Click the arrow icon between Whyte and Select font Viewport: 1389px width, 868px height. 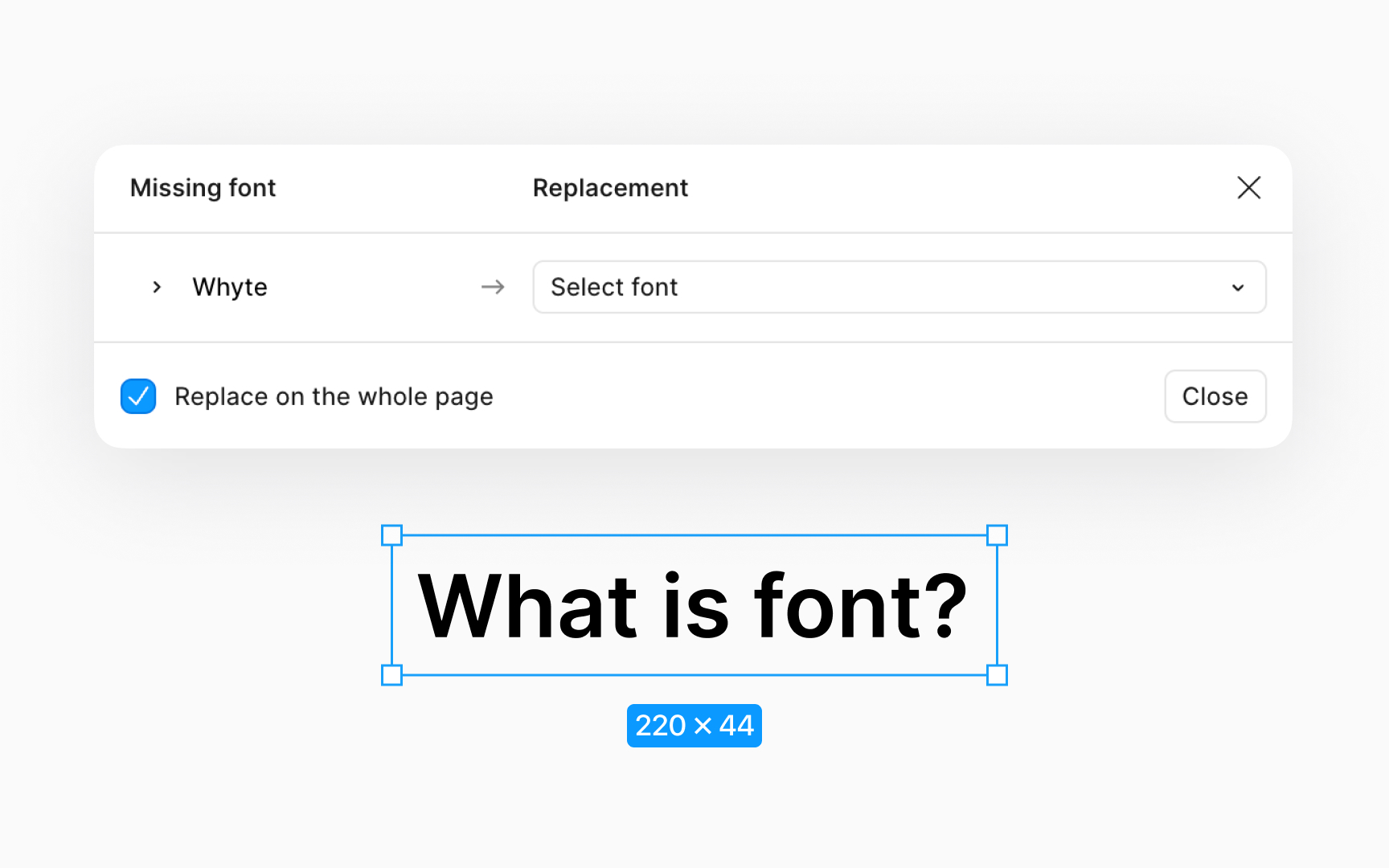point(493,287)
